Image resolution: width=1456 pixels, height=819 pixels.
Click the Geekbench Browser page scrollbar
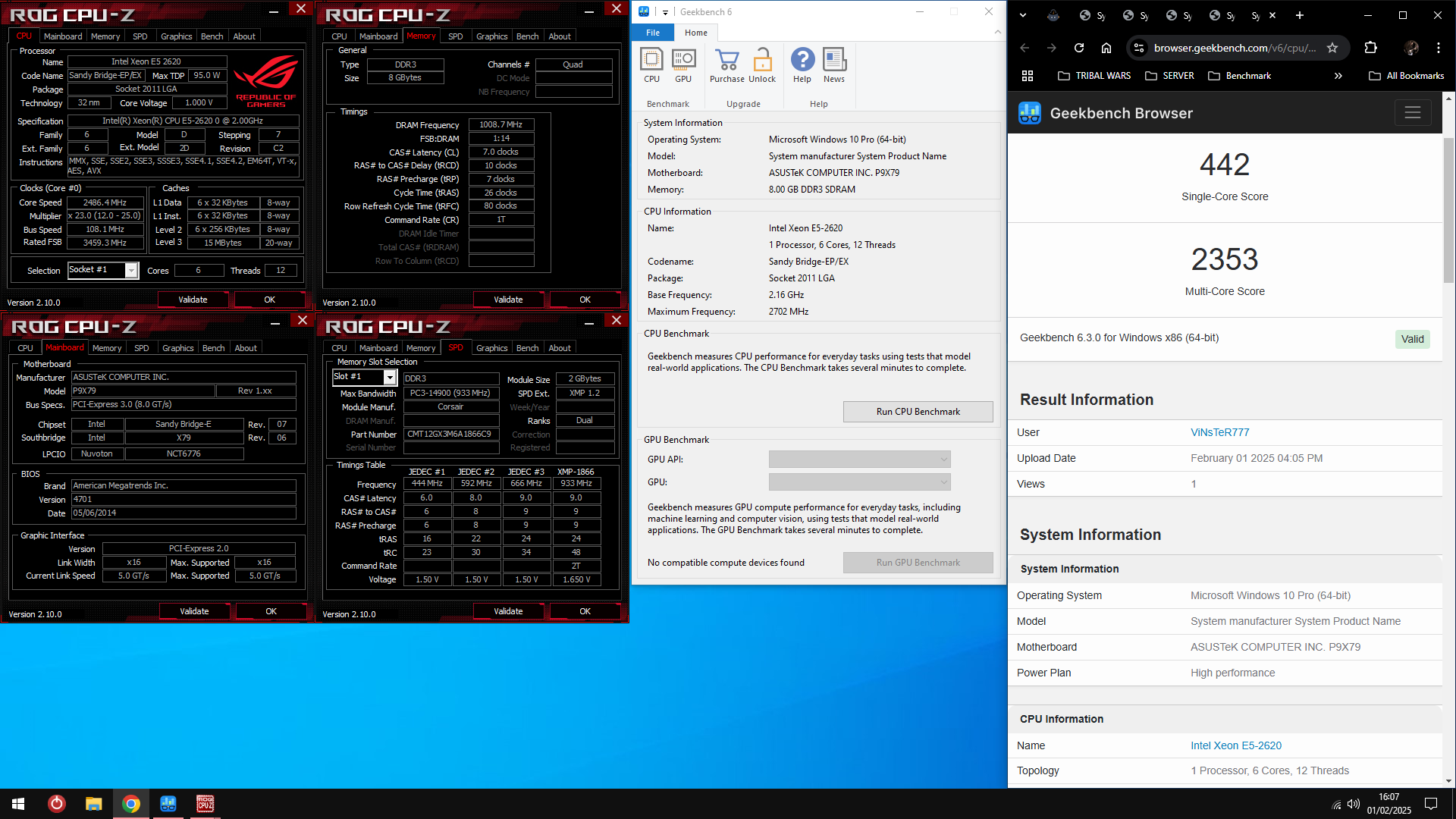(1448, 210)
